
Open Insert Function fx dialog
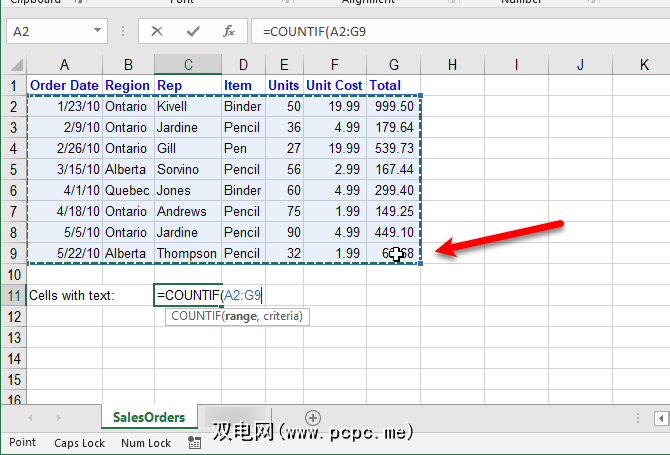coord(229,31)
